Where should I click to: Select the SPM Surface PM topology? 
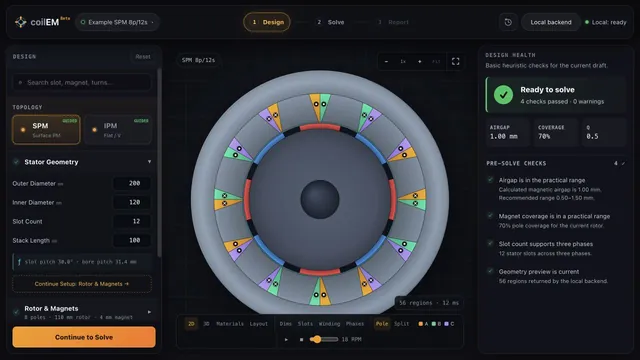pos(46,130)
